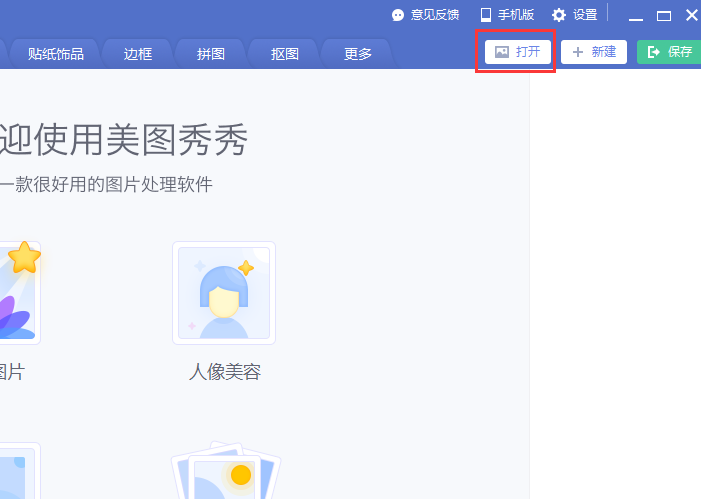Click the export icon in 保存 button
Image resolution: width=701 pixels, height=499 pixels.
point(654,52)
